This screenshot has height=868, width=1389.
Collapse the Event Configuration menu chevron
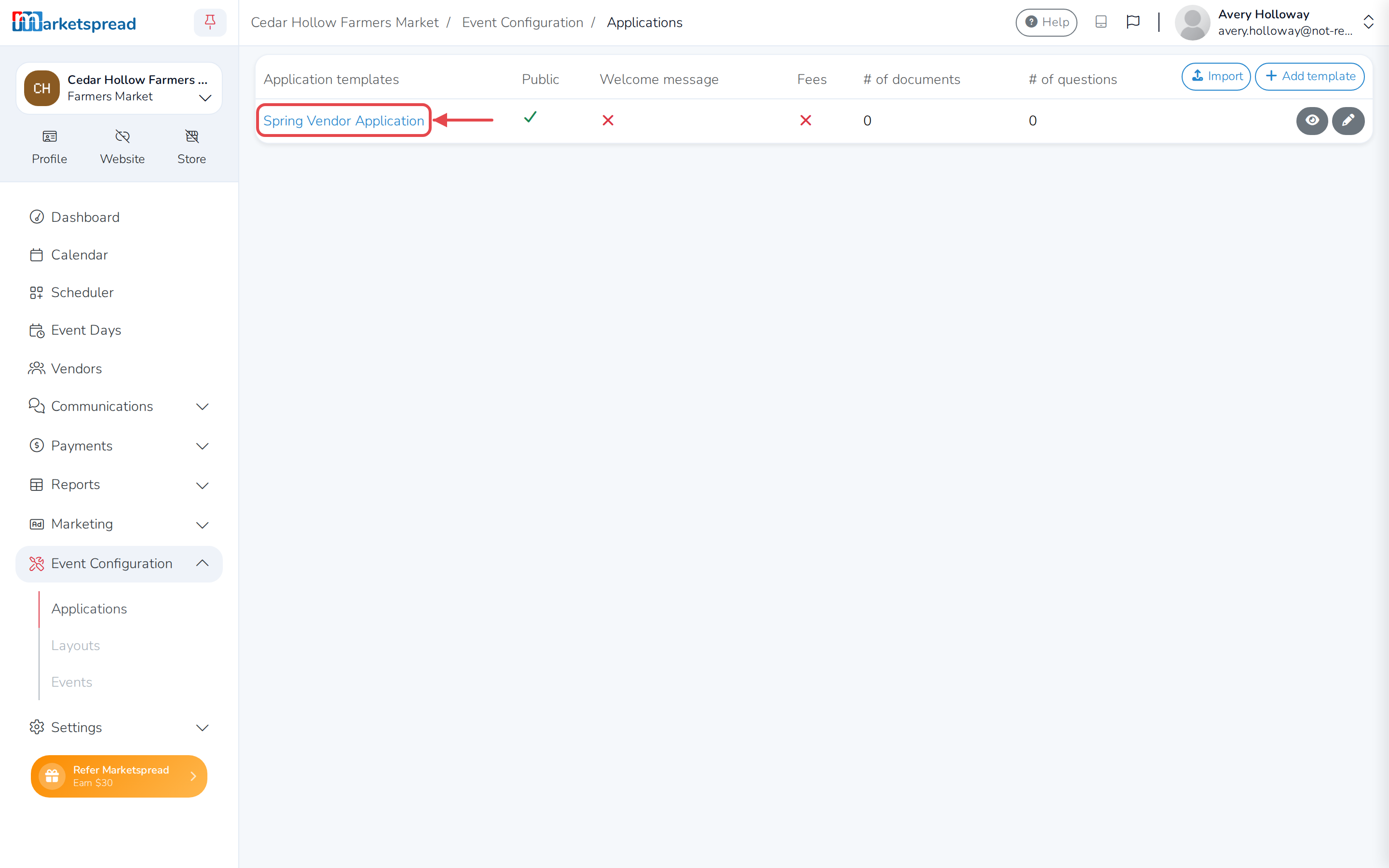tap(202, 563)
